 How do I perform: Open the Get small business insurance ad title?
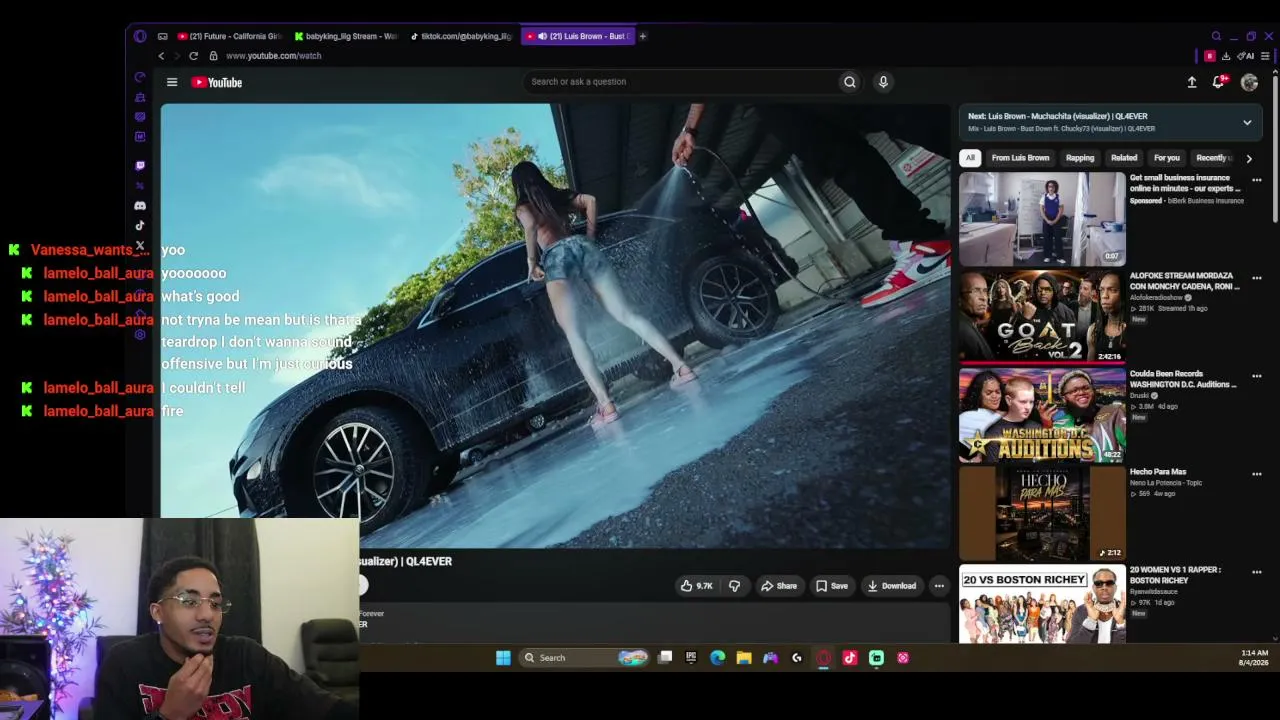click(x=1185, y=183)
